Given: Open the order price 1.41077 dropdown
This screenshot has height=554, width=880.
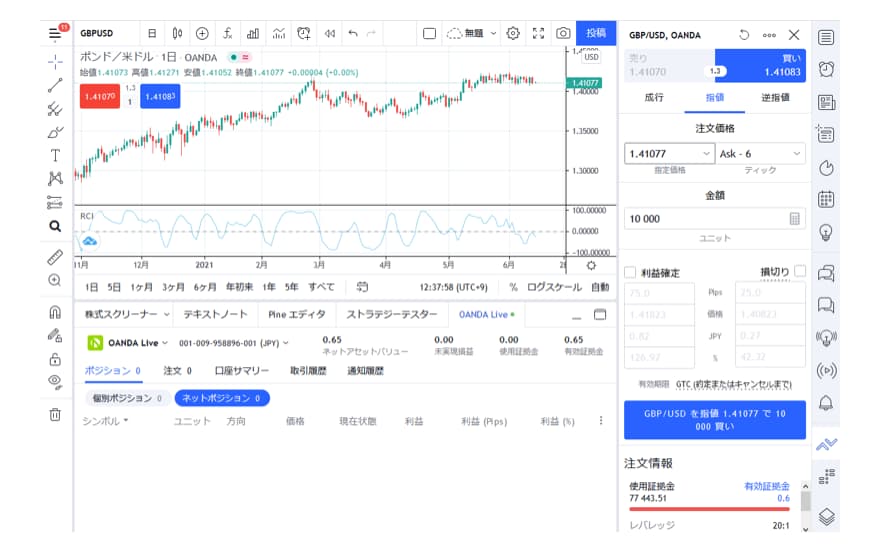Looking at the screenshot, I should (x=669, y=154).
